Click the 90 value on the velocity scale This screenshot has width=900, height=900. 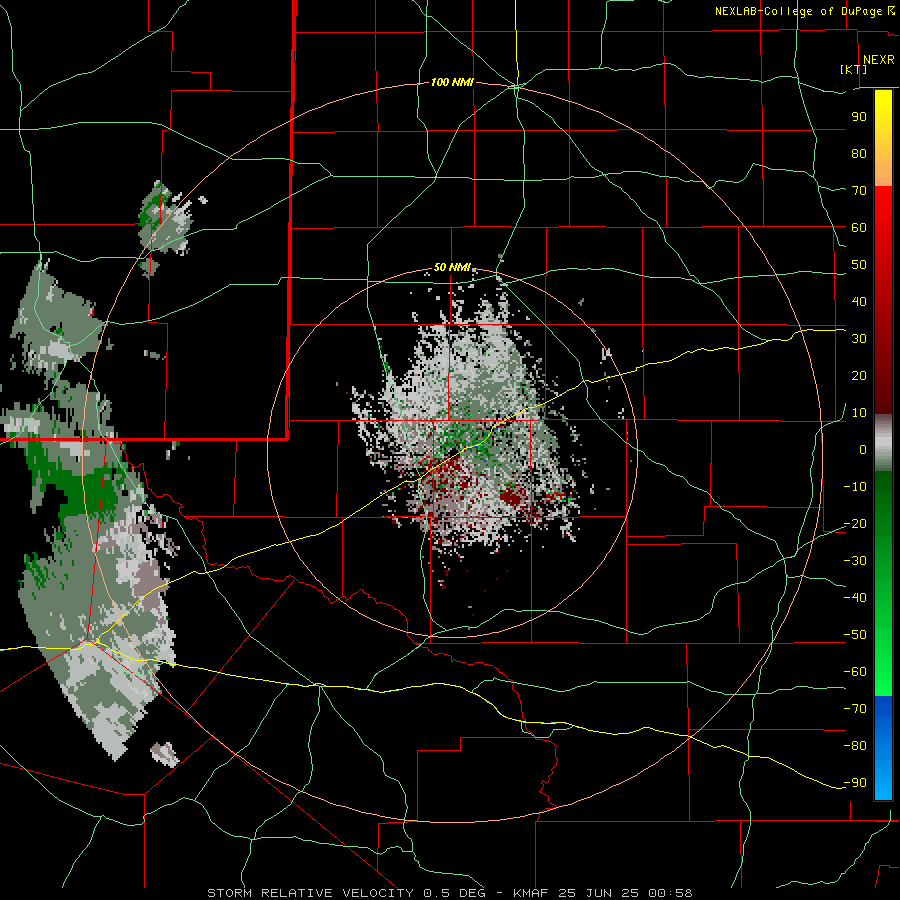click(859, 117)
